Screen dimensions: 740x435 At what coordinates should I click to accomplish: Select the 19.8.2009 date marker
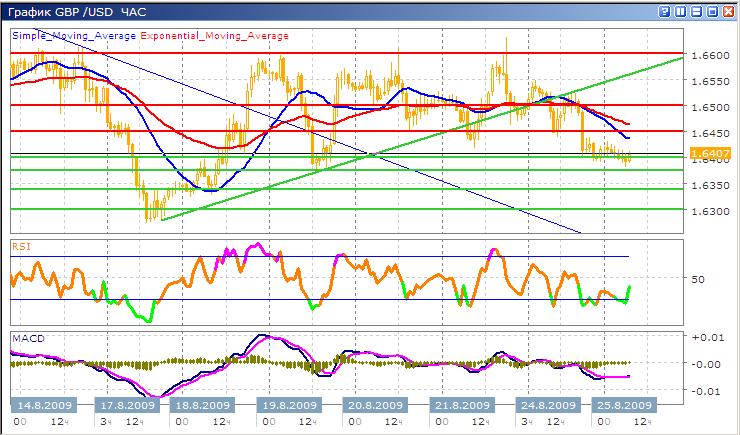click(288, 405)
